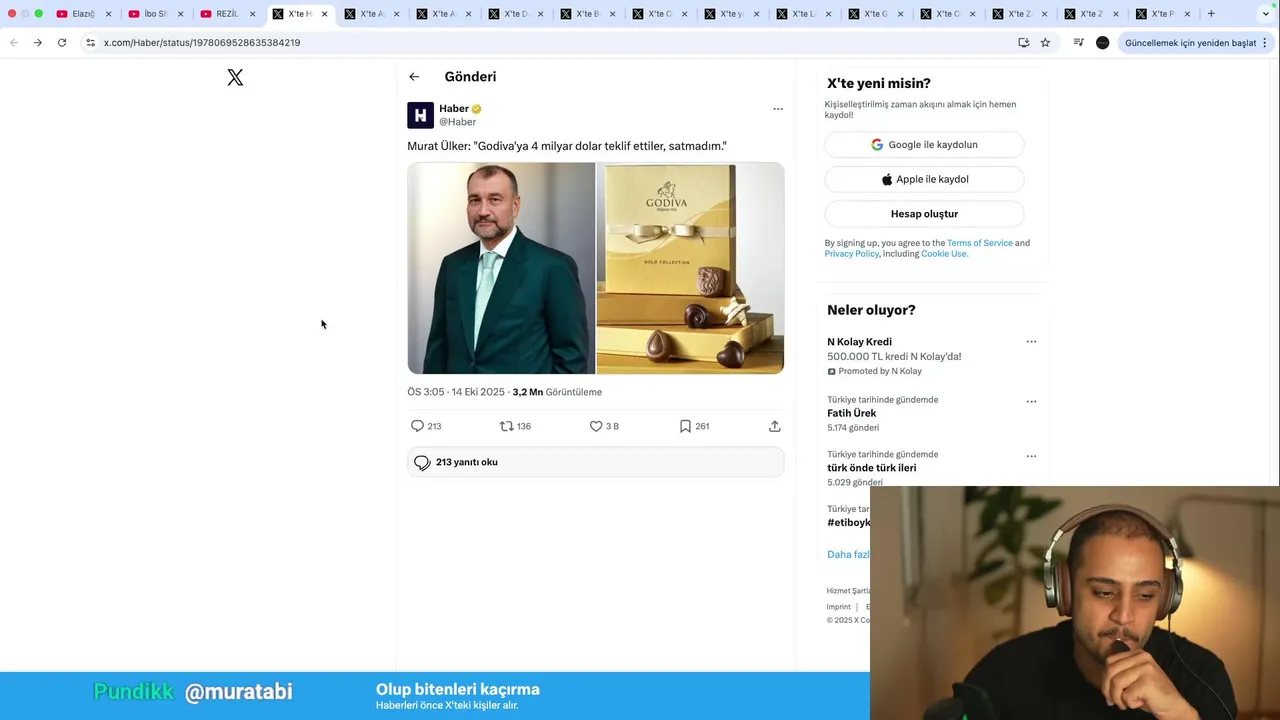Open the Terms of Service link
This screenshot has height=720, width=1280.
coord(980,243)
